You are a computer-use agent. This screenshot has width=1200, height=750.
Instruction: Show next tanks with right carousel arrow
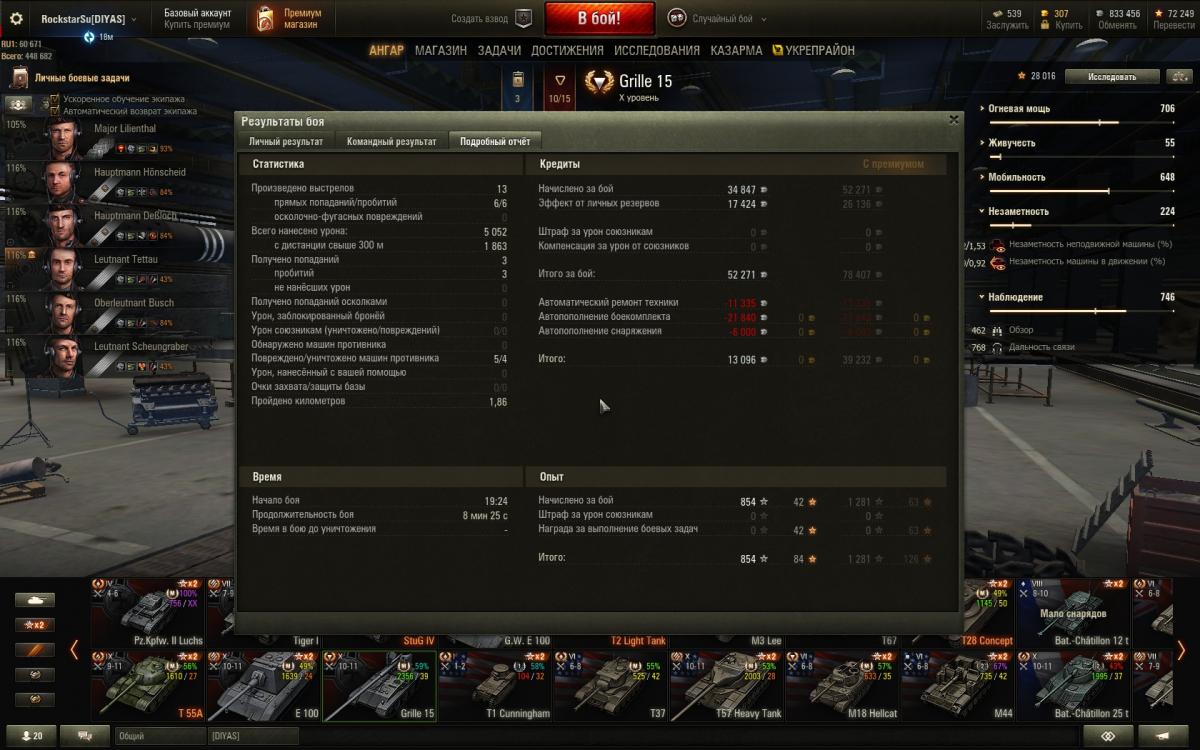(x=1181, y=650)
